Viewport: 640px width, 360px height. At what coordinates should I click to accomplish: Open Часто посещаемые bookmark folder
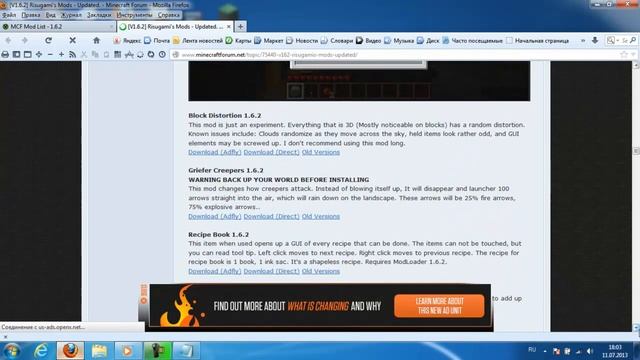point(473,41)
